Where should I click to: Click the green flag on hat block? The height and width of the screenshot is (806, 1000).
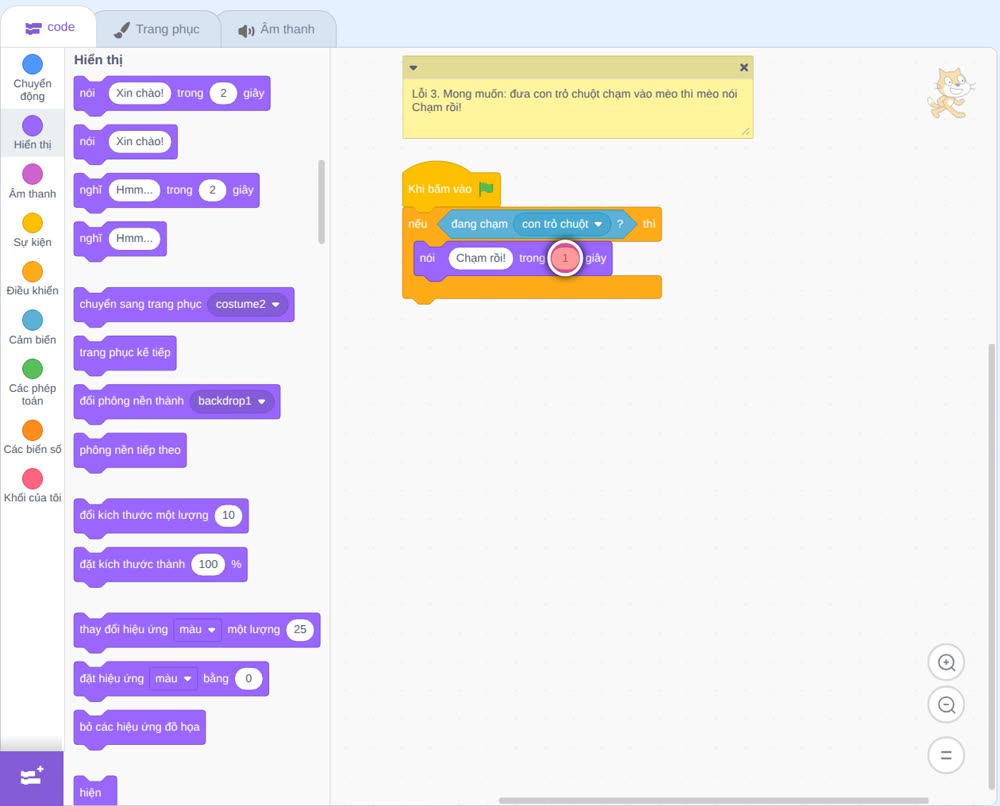pos(487,189)
